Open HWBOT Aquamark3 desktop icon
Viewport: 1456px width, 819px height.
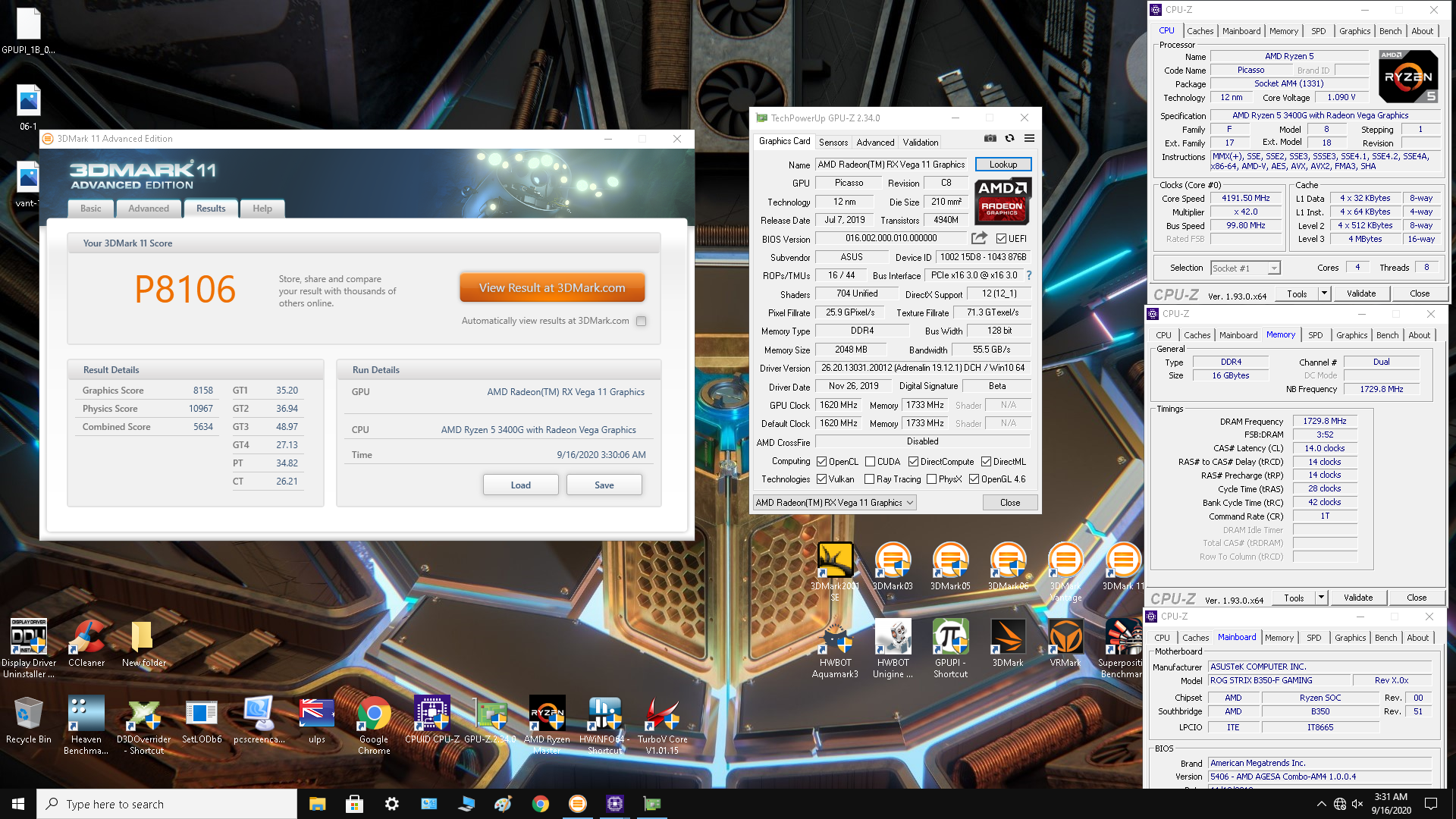835,648
